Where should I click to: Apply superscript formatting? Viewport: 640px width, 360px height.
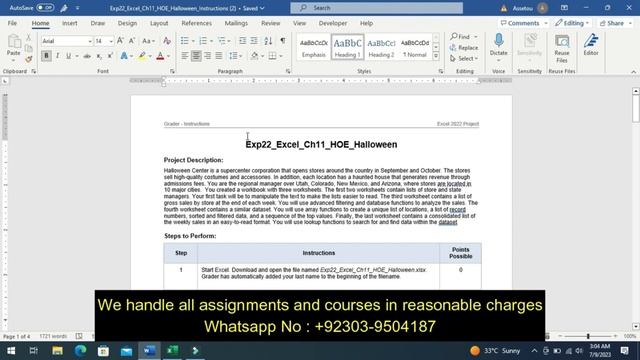(x=110, y=56)
